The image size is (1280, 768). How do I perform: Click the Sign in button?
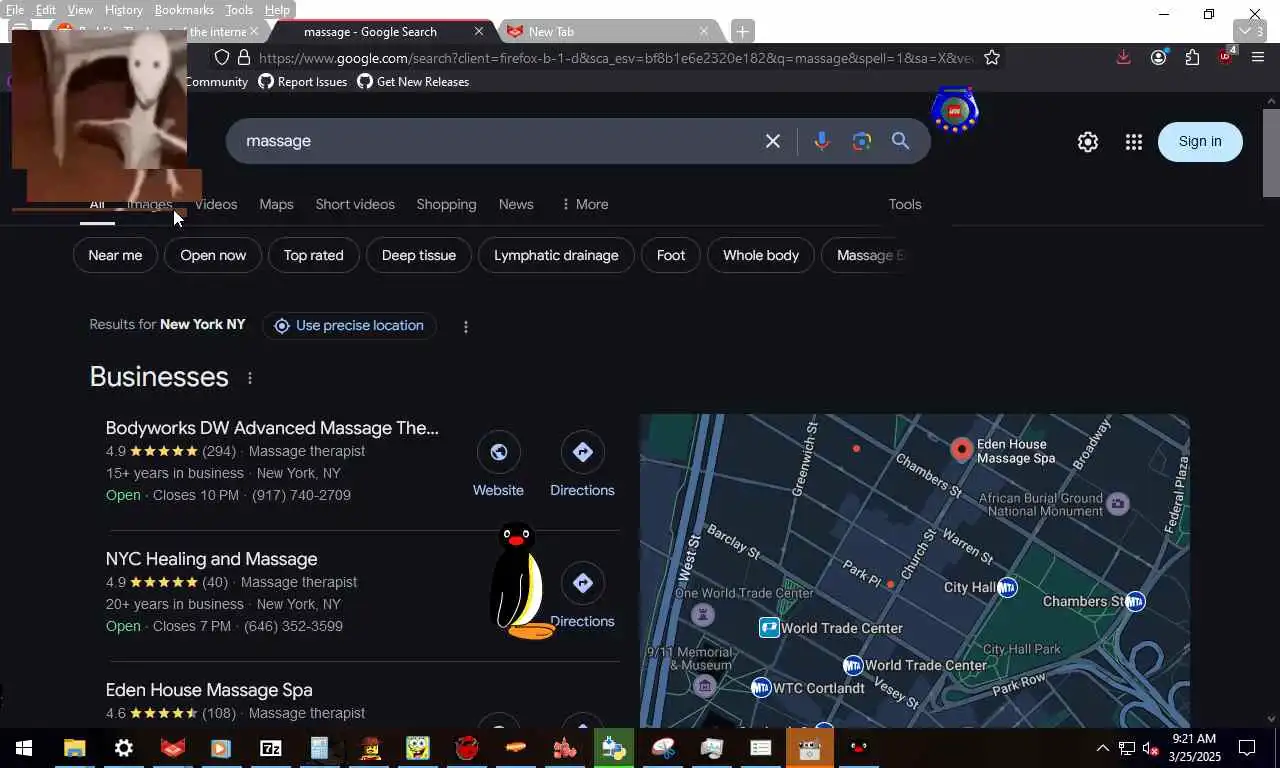tap(1200, 142)
